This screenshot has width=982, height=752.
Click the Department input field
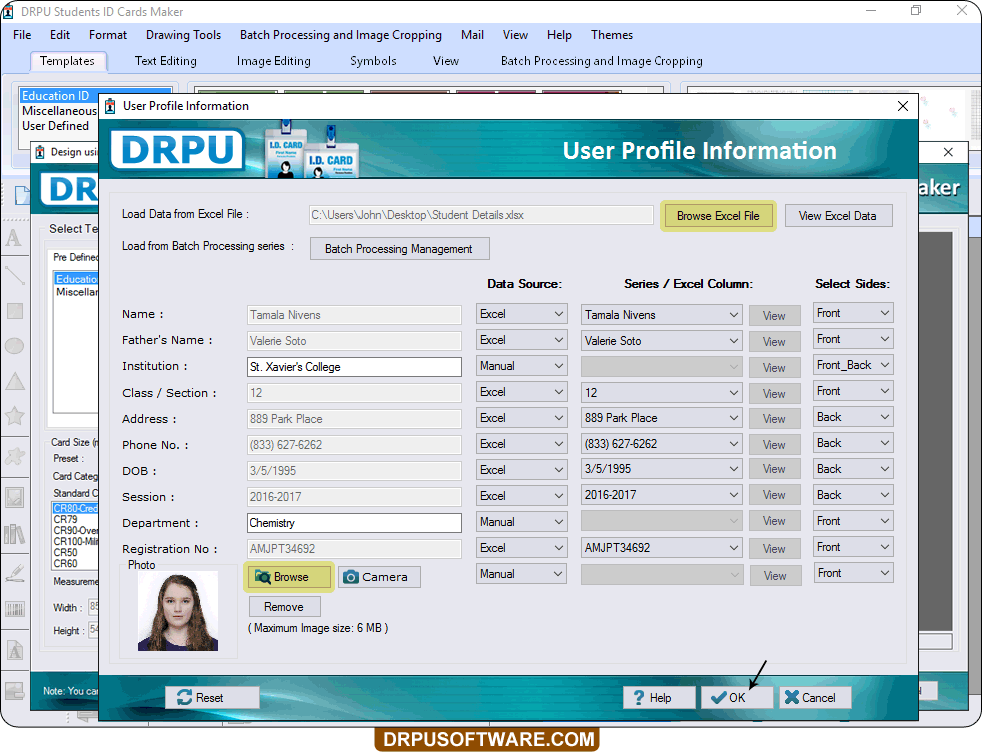(354, 523)
